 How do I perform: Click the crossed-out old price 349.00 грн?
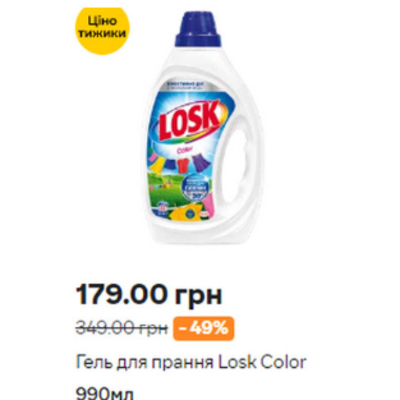click(x=122, y=329)
